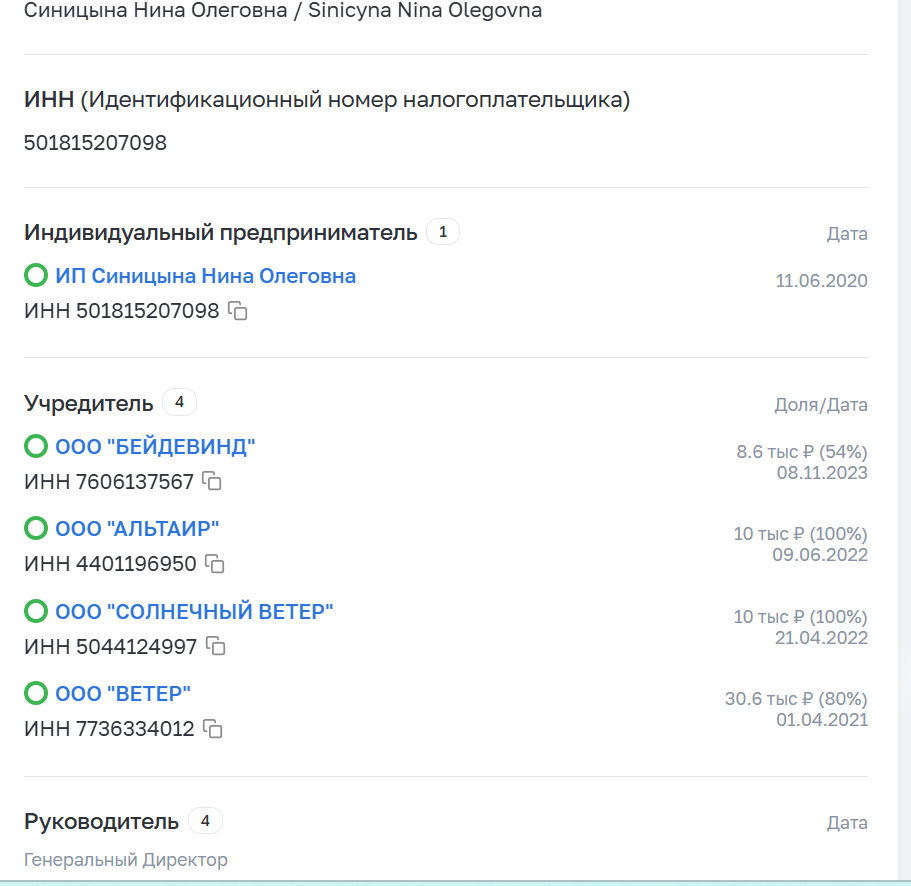
Task: Expand the Учредитель section
Action: tap(88, 402)
